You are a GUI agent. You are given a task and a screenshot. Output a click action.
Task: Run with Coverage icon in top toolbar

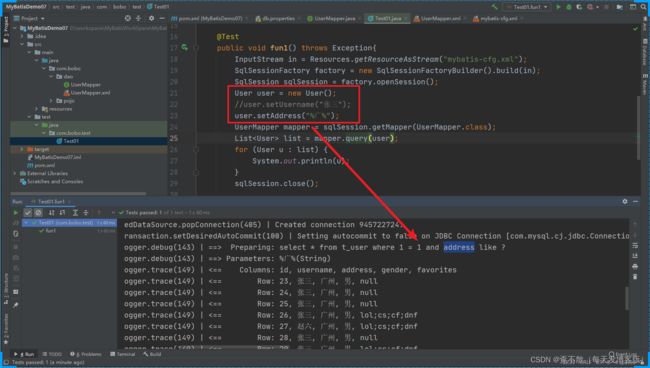[579, 7]
